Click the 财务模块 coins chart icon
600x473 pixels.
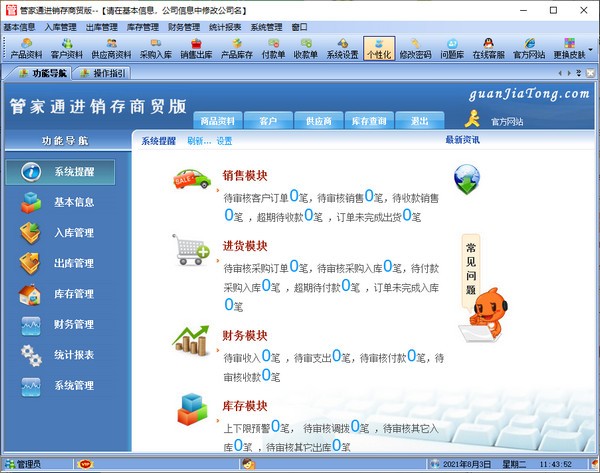coord(191,341)
